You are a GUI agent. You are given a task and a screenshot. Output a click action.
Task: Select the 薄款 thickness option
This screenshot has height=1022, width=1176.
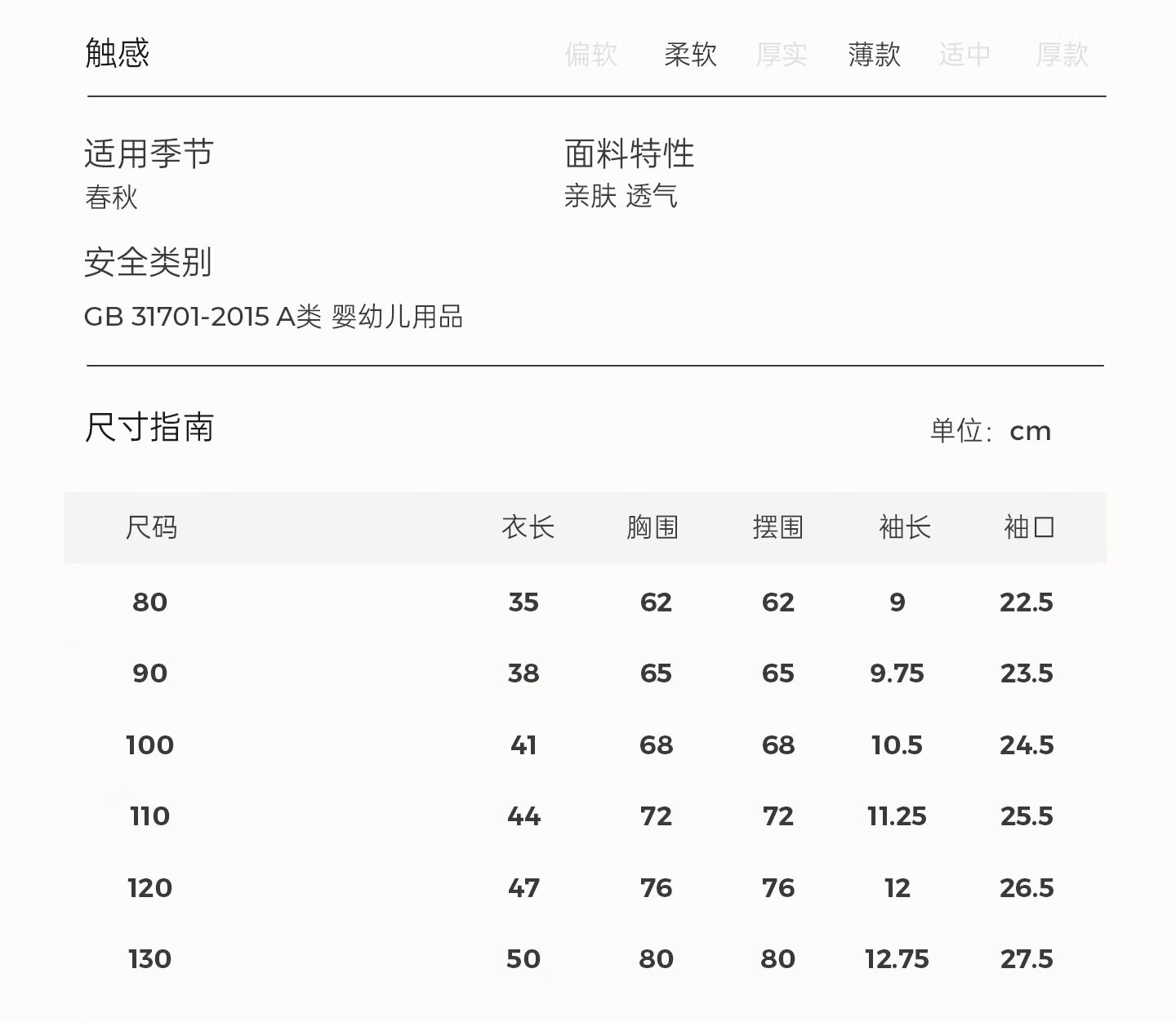pyautogui.click(x=874, y=55)
